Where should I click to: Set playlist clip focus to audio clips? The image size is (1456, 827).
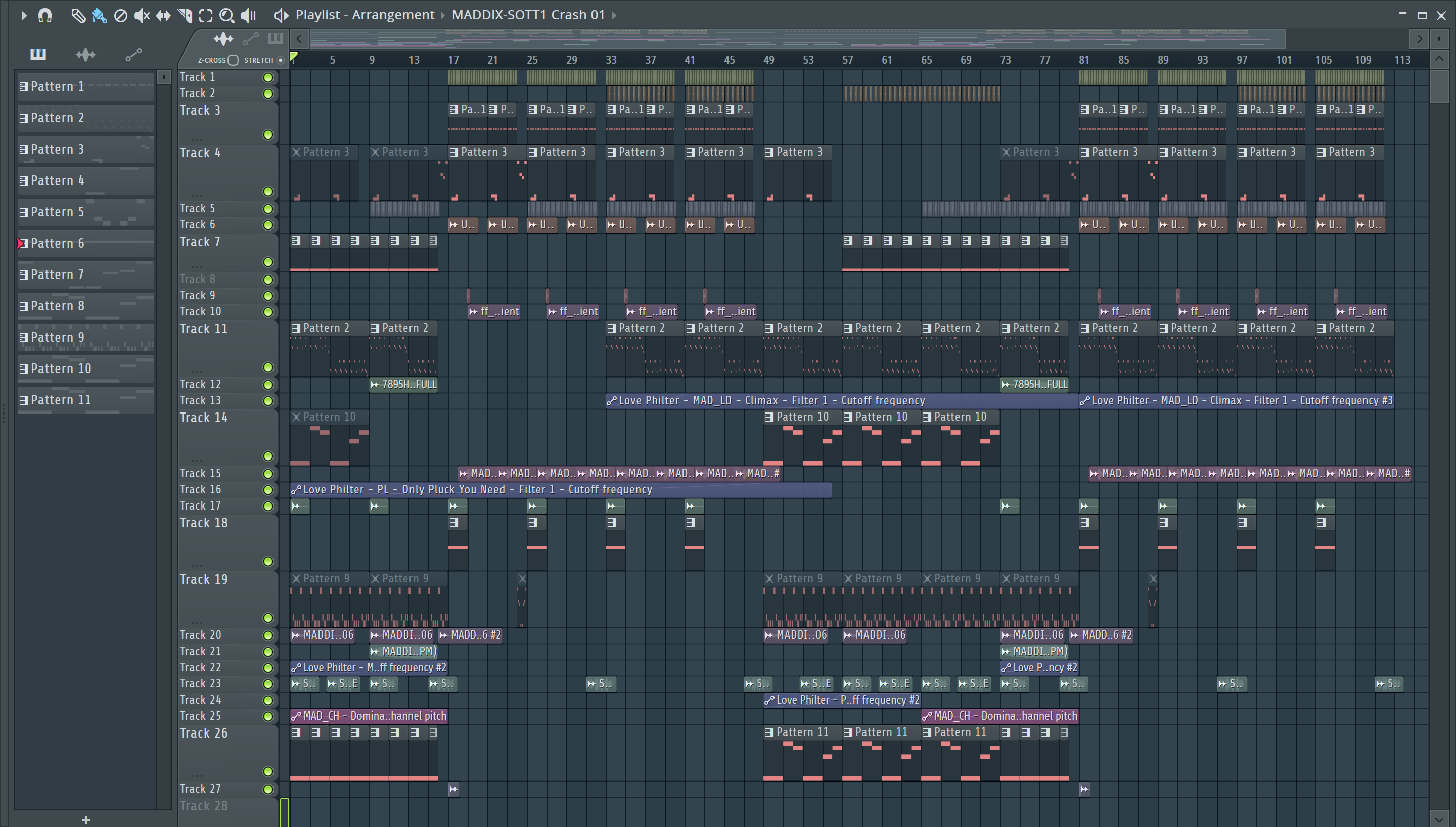coord(223,39)
